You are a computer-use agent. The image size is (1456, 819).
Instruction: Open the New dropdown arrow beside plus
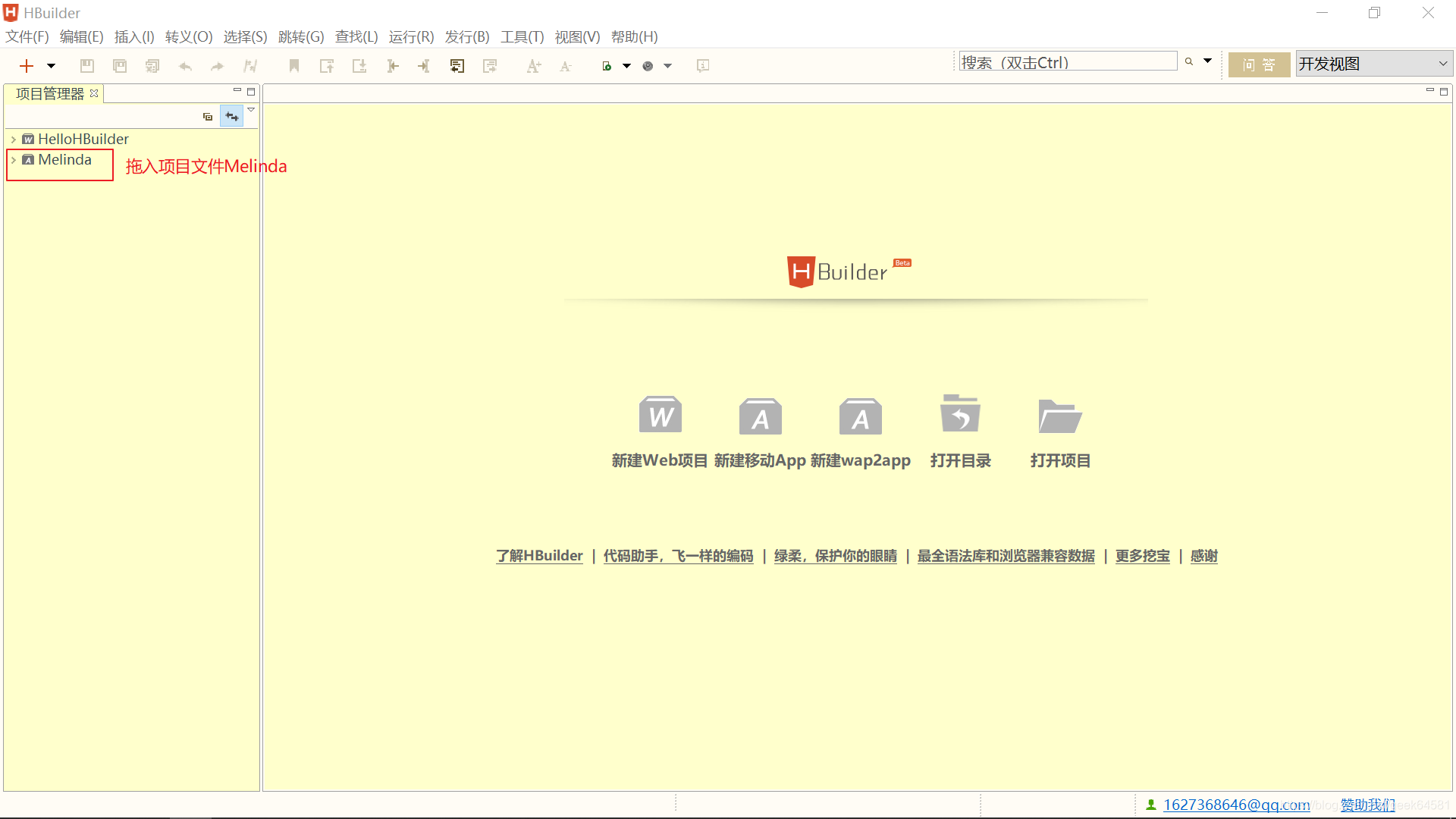pos(51,66)
